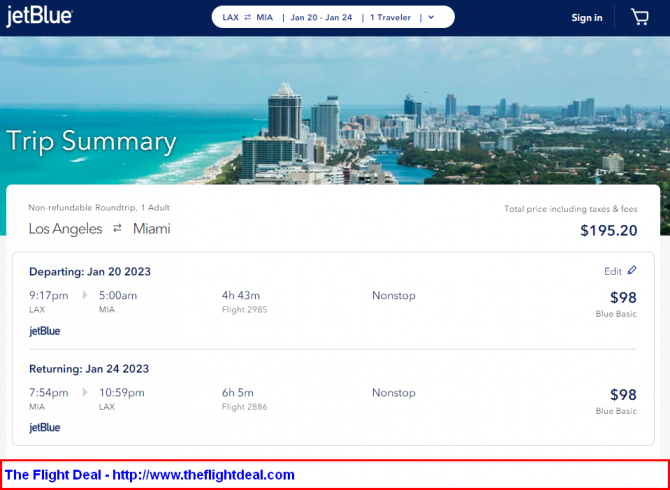Screen dimensions: 670x490
Task: Click Nonstop on the returning flight
Action: (394, 393)
